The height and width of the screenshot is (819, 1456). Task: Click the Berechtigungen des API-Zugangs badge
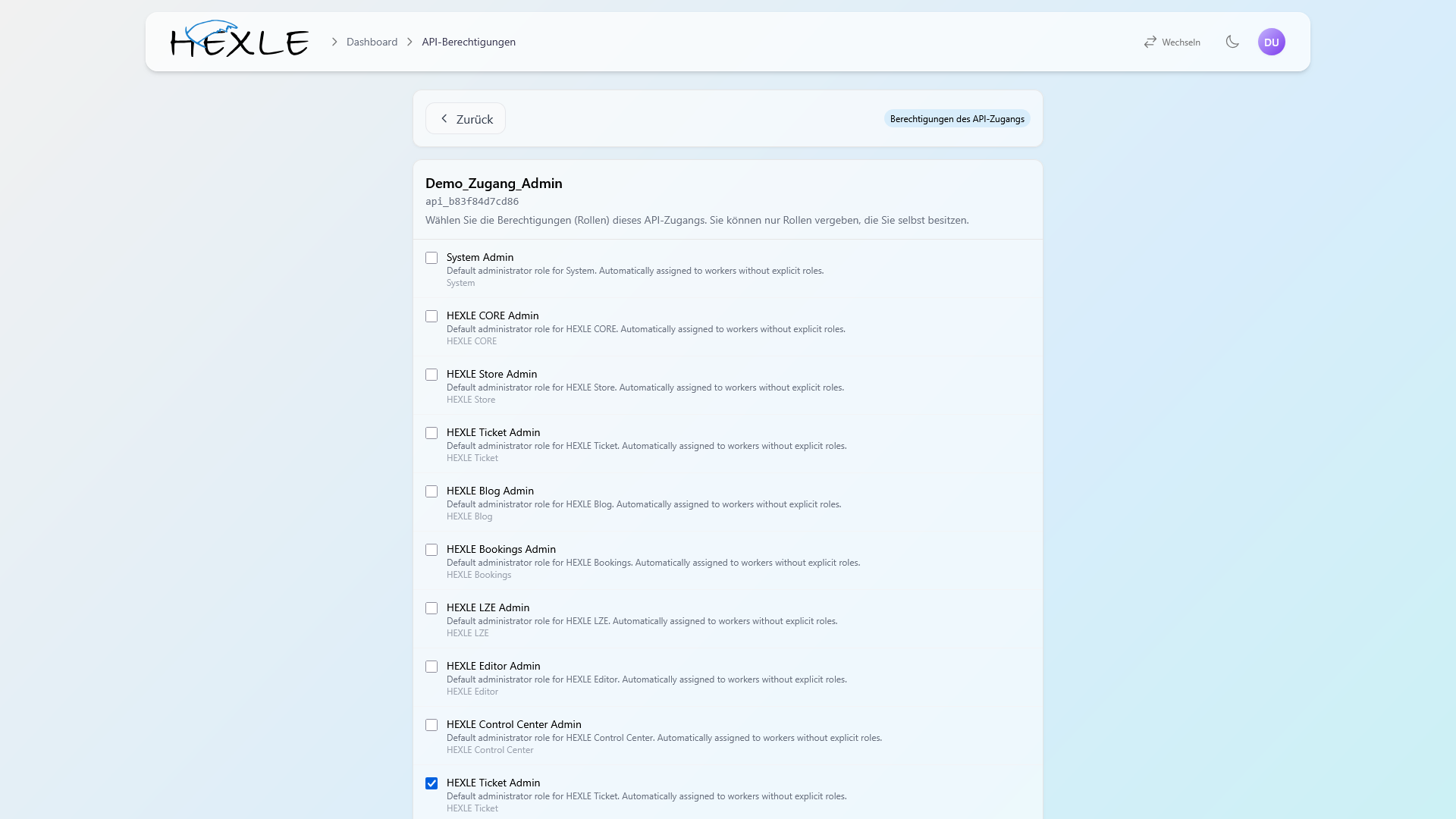coord(957,118)
